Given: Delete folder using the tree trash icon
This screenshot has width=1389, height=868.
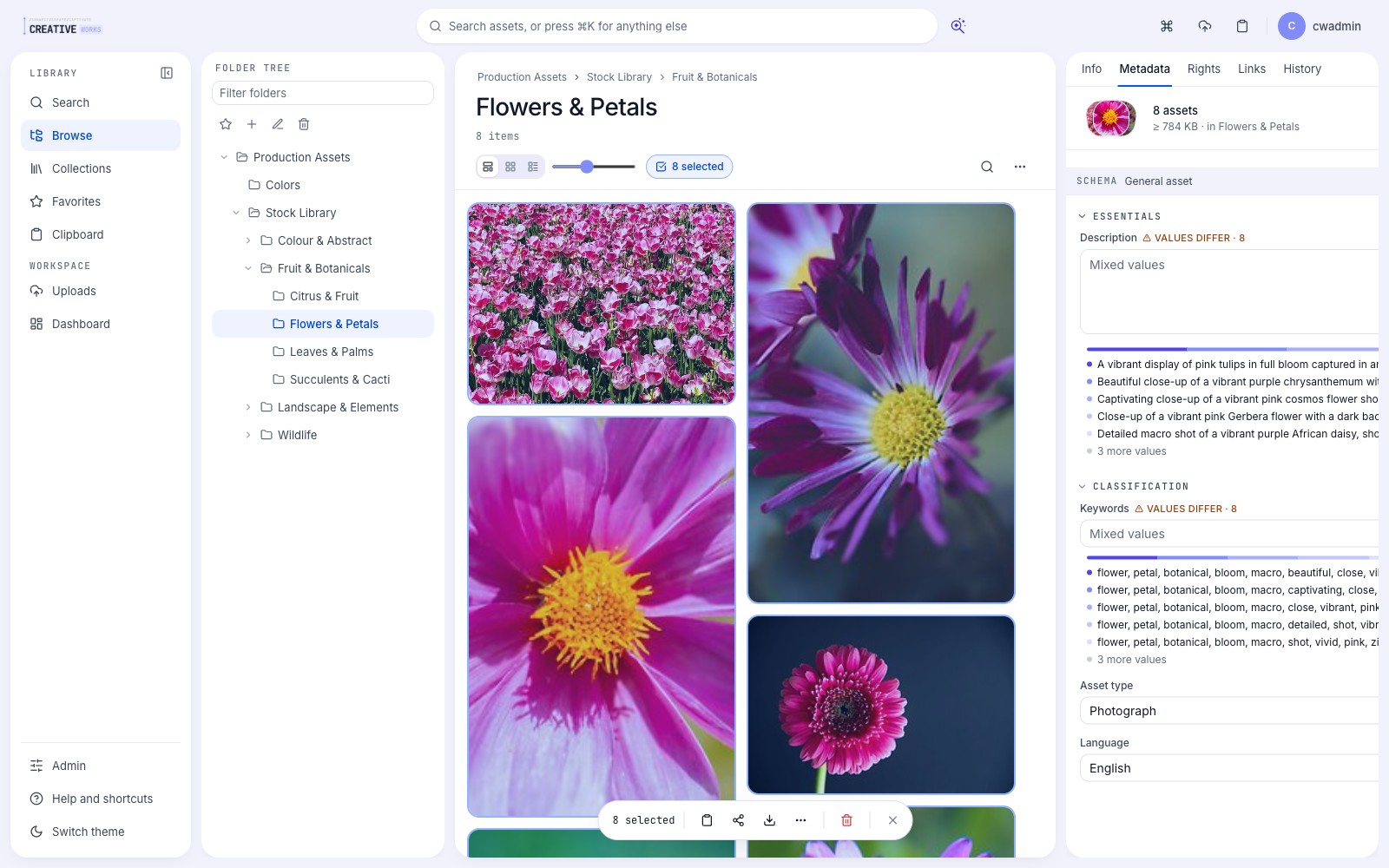Looking at the screenshot, I should click(304, 124).
